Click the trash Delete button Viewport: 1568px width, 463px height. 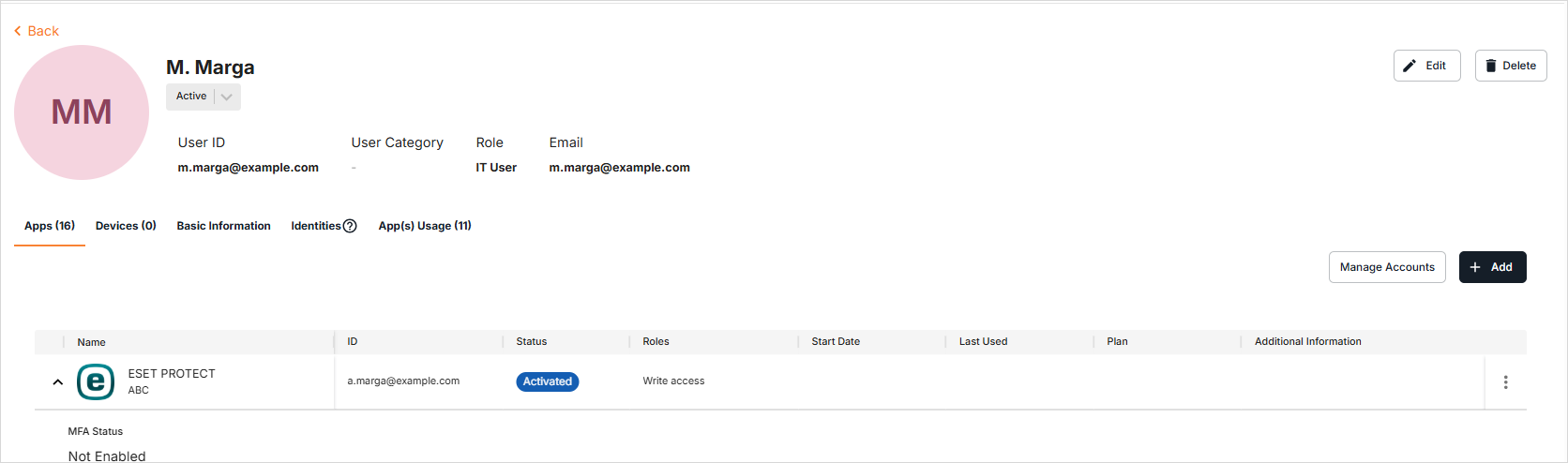coord(1510,66)
